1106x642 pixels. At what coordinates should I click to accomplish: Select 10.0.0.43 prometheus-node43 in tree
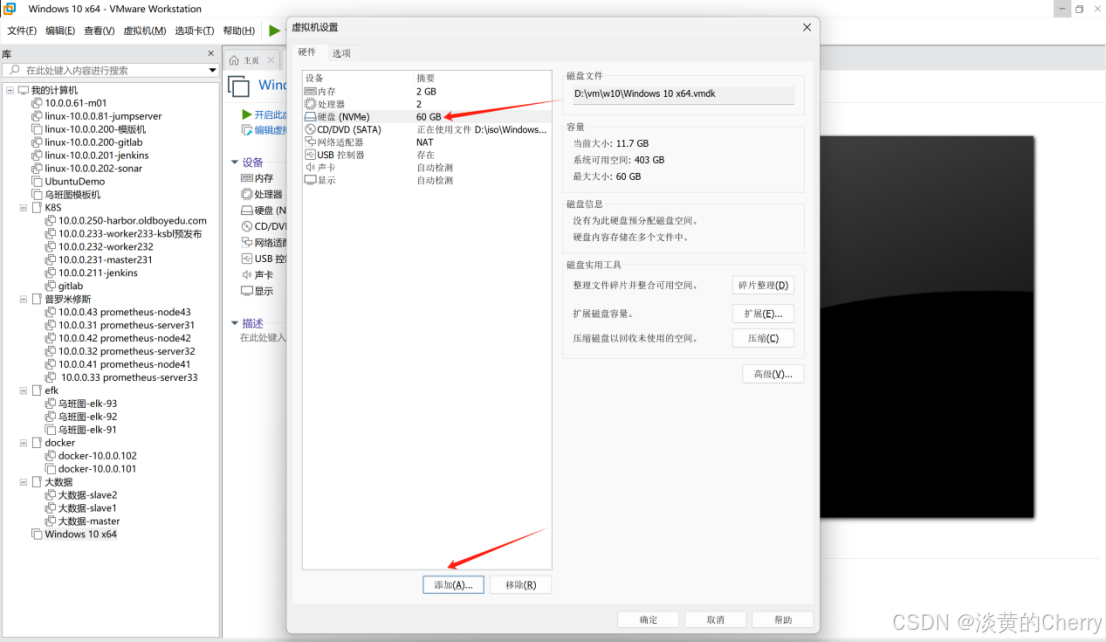click(124, 312)
